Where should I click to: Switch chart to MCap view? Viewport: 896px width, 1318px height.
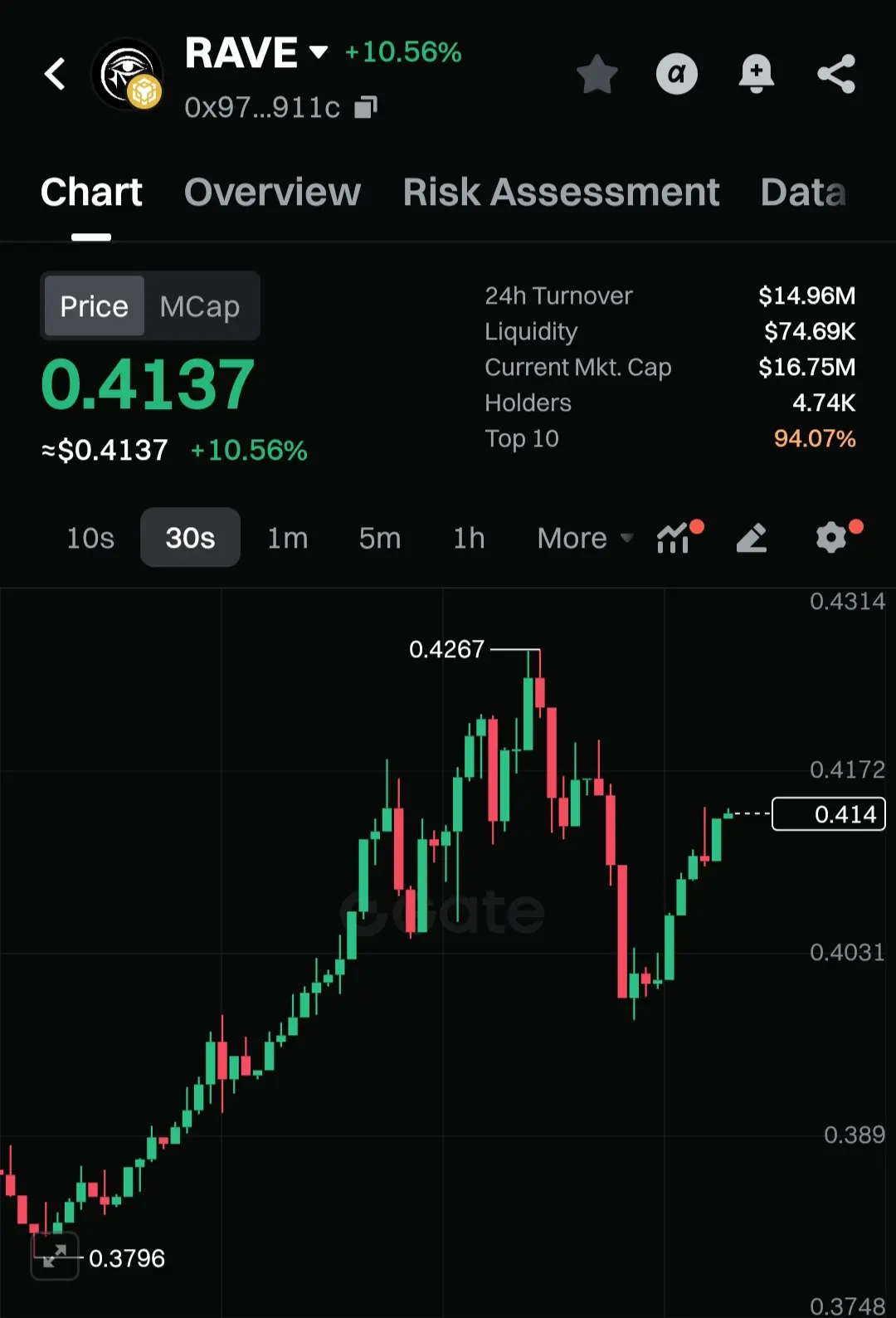(x=200, y=306)
